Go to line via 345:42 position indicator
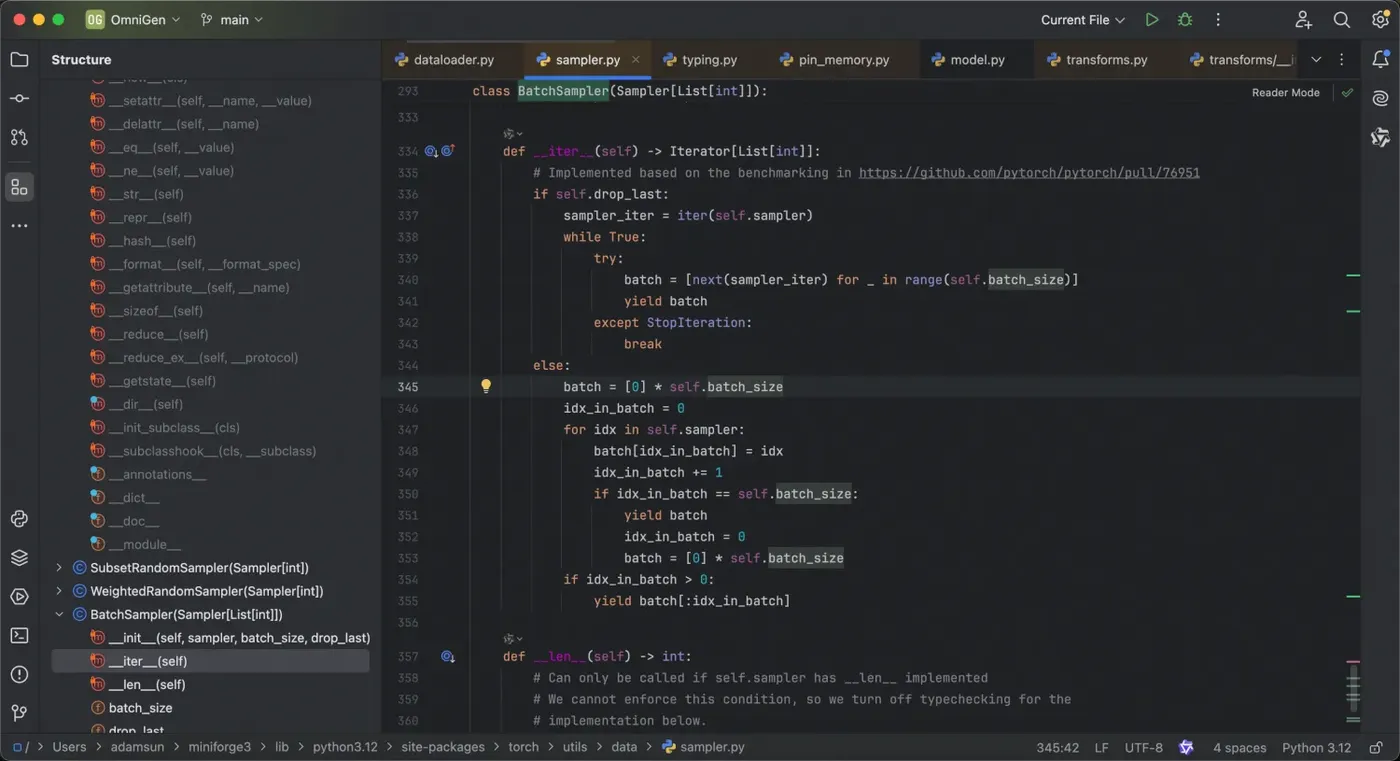 pos(1057,747)
